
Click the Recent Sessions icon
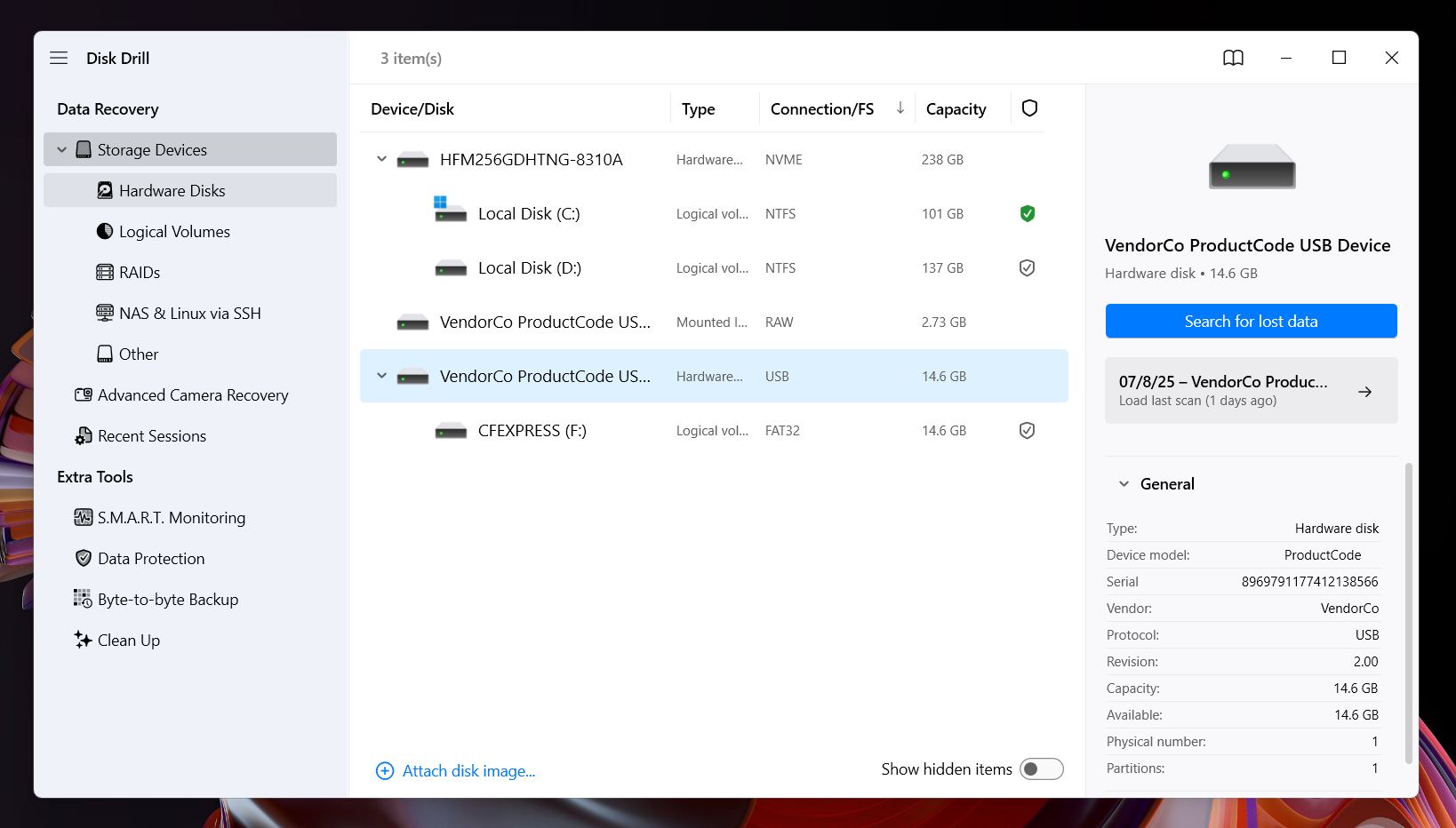tap(84, 435)
